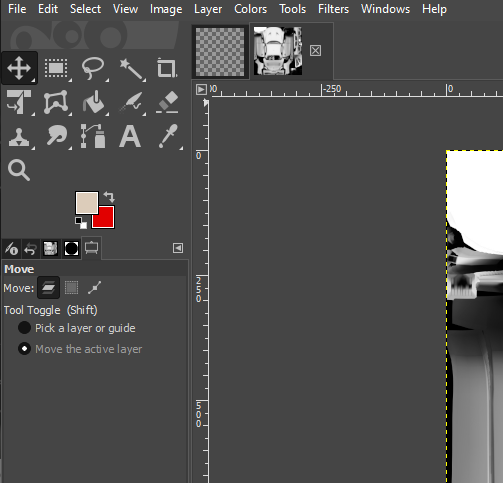The height and width of the screenshot is (483, 503).
Task: Select the Color Picker eyedropper tool
Action: pos(167,136)
